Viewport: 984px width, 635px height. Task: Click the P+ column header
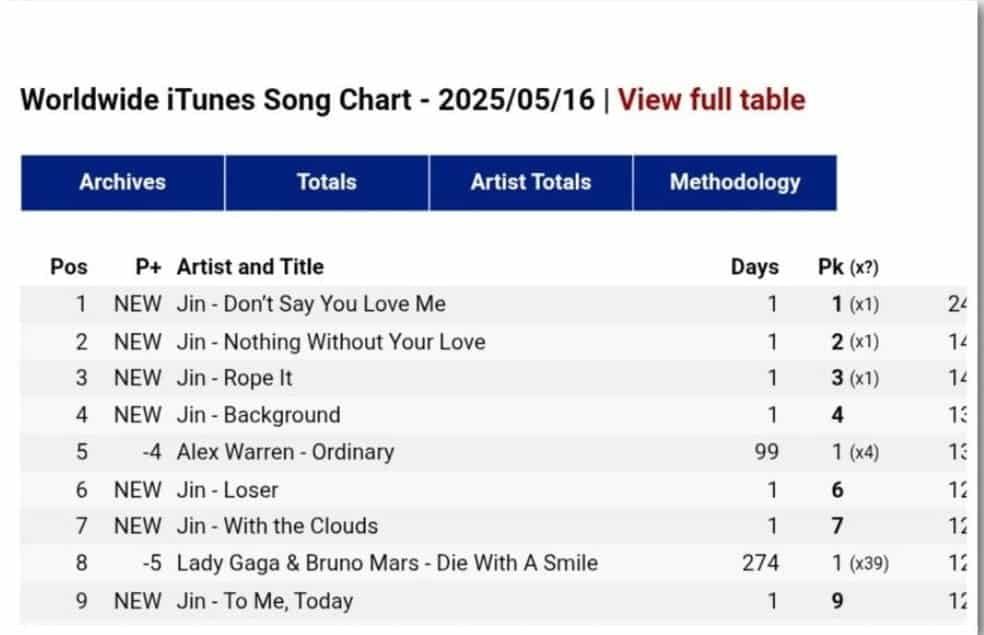click(148, 267)
